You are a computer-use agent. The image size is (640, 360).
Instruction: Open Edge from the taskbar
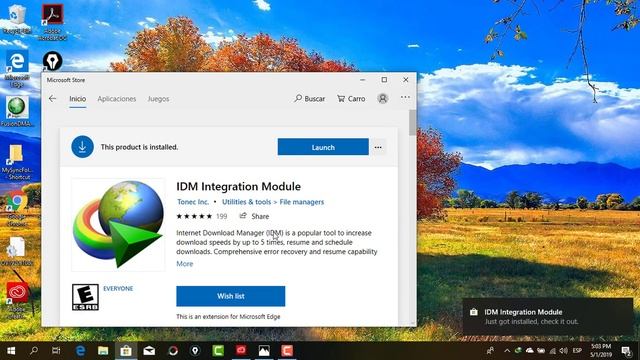(81, 351)
